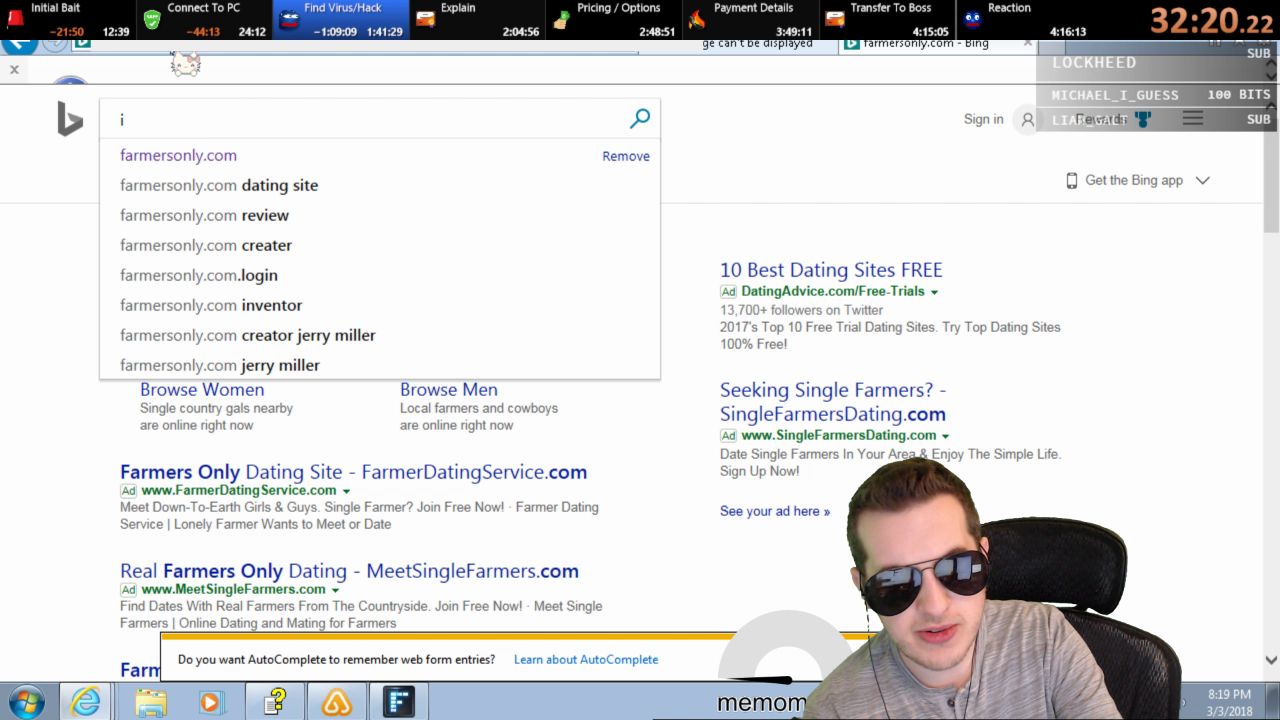Click the Explain split certificate icon

pos(425,19)
